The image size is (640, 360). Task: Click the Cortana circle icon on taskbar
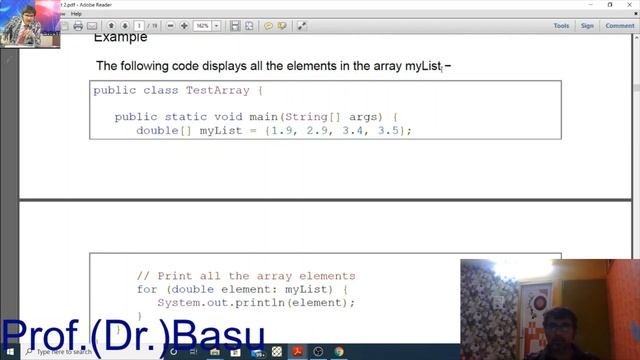click(173, 352)
